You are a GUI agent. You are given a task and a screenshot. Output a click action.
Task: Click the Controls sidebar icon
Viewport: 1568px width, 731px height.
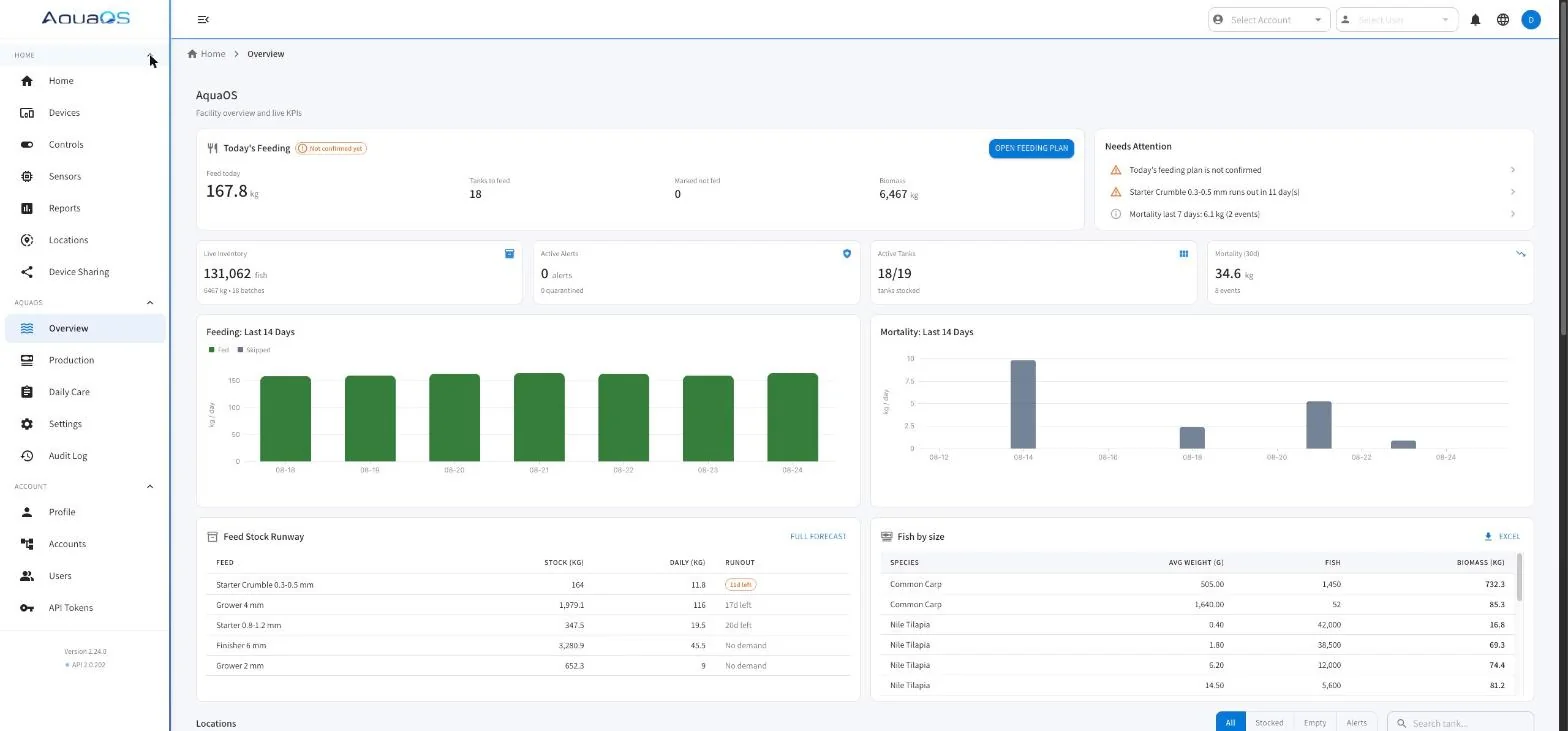27,145
